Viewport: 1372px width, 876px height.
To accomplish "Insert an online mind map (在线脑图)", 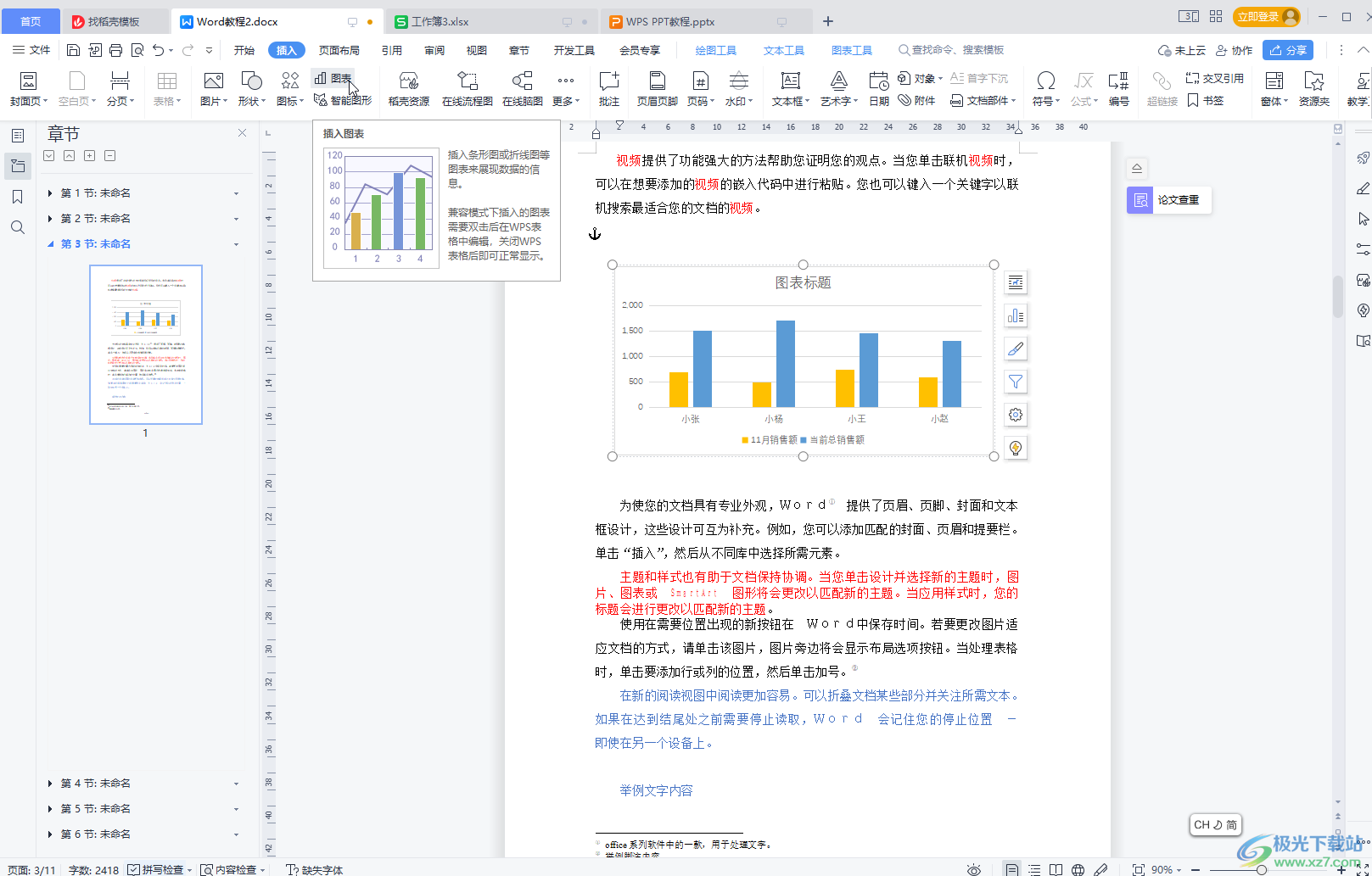I will click(522, 89).
